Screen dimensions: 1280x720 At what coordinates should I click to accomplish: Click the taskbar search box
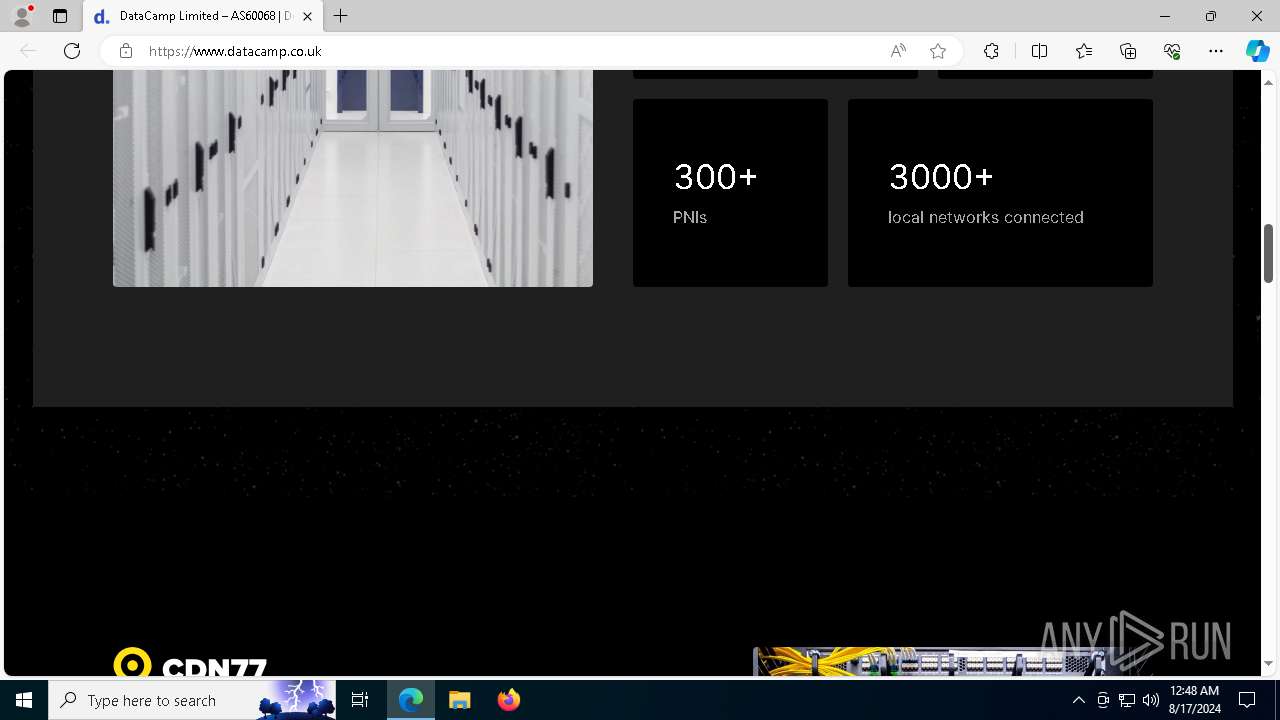193,700
